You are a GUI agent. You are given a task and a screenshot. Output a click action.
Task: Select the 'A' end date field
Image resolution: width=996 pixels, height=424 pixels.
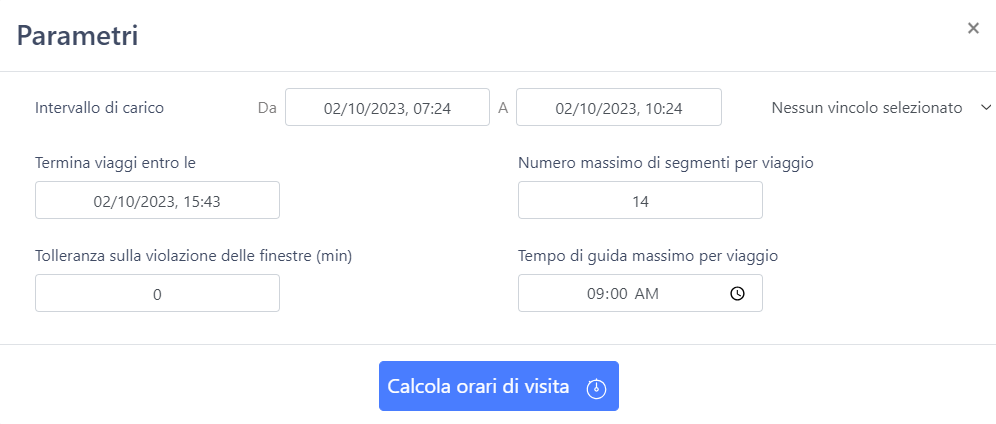[619, 107]
